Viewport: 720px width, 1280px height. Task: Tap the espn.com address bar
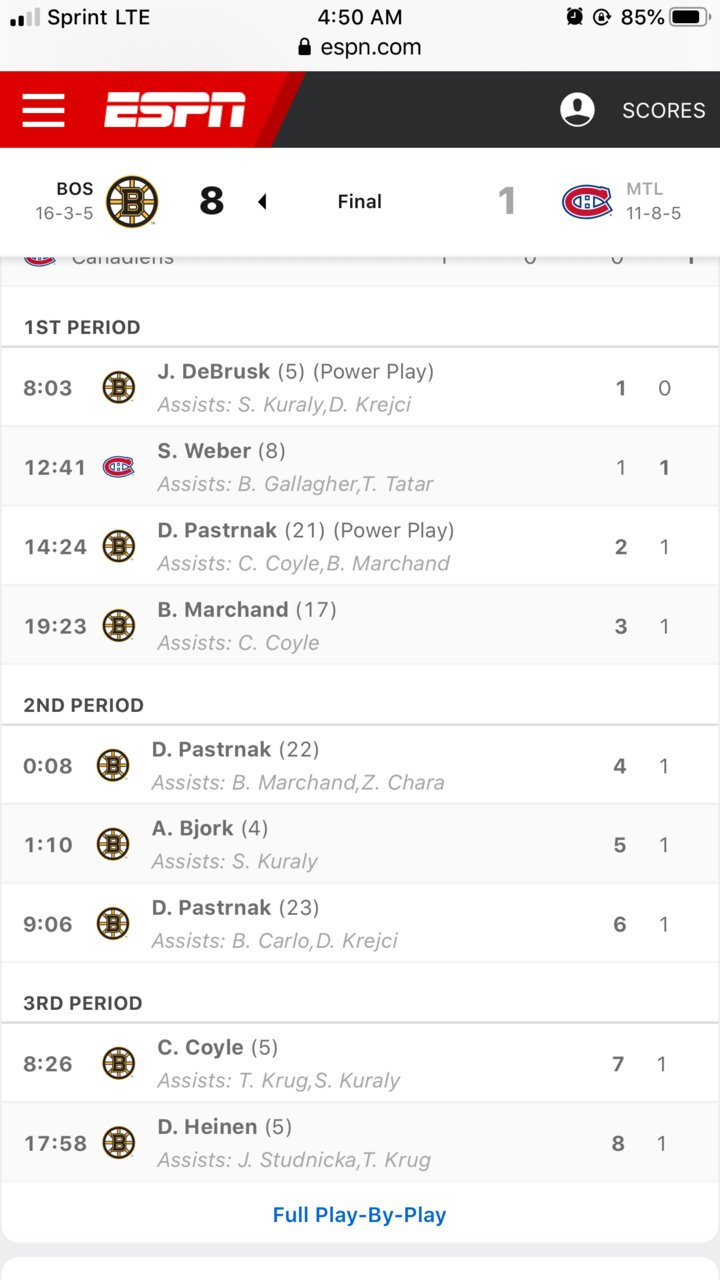coord(360,47)
